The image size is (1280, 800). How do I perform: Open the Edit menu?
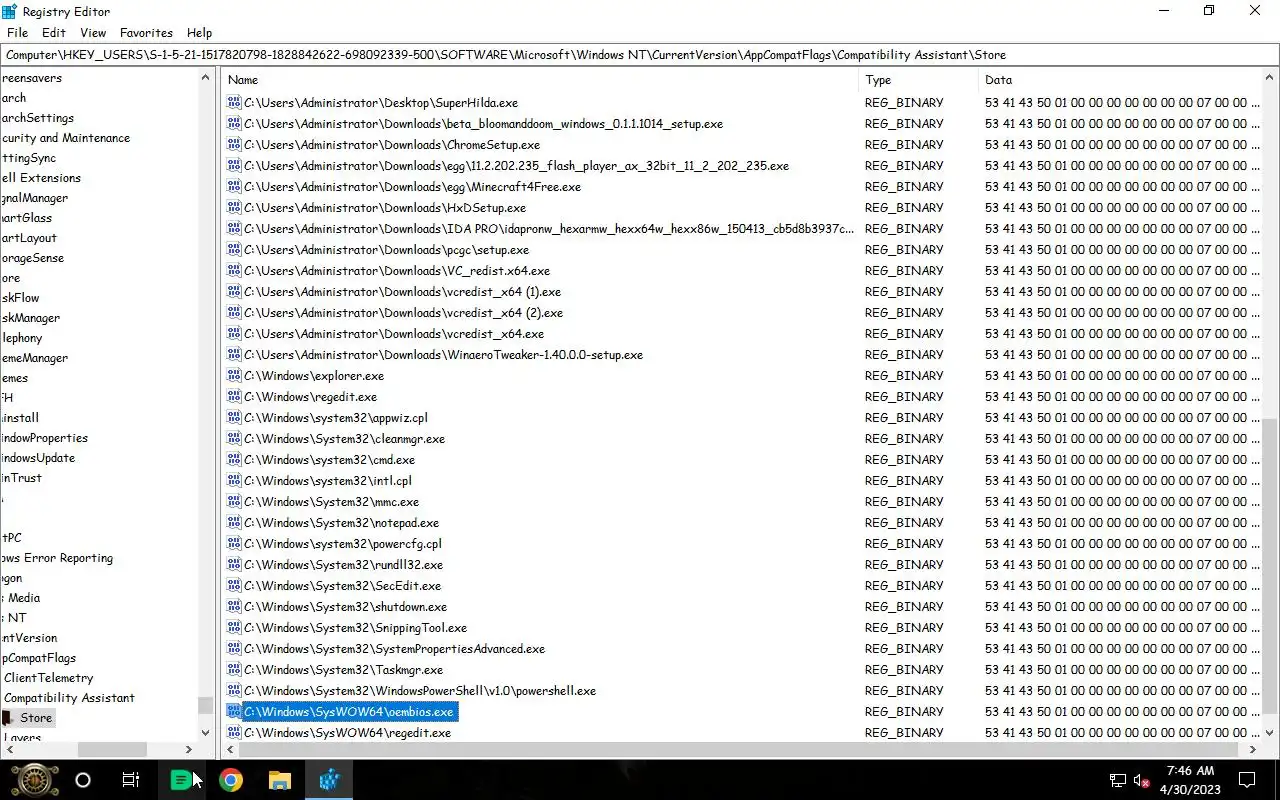pyautogui.click(x=54, y=33)
